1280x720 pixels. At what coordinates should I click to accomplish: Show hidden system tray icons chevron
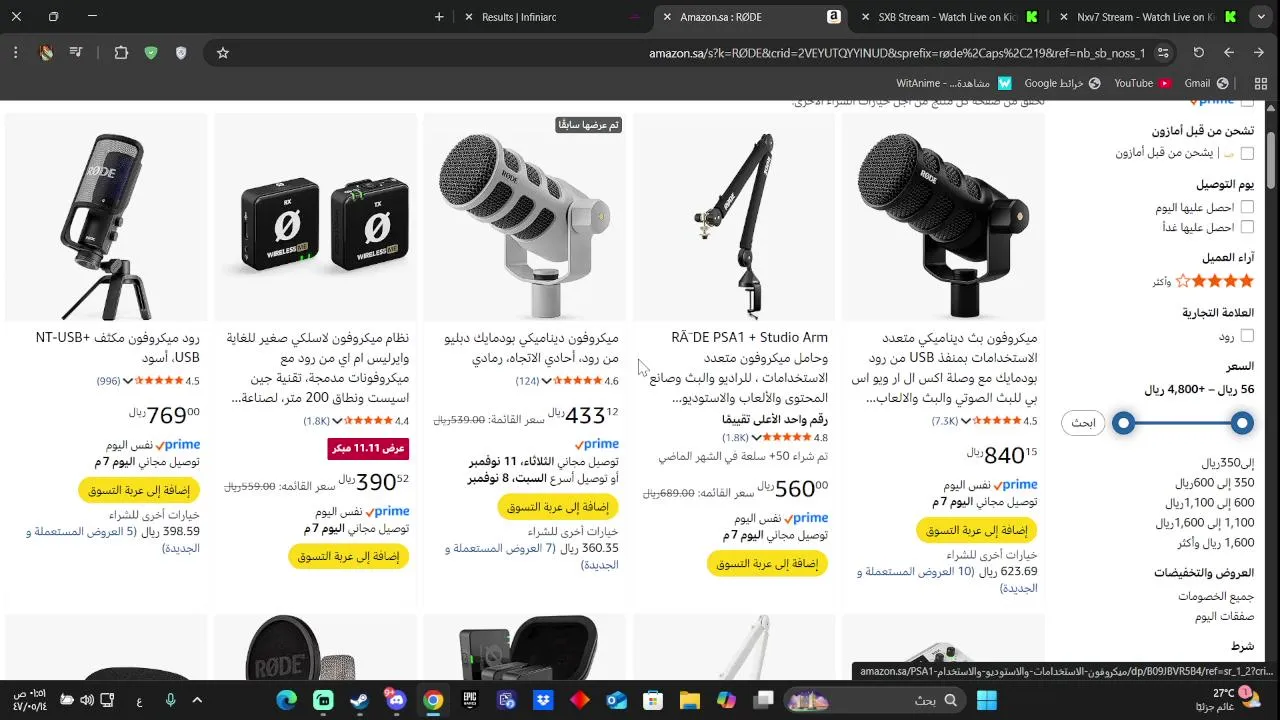197,700
